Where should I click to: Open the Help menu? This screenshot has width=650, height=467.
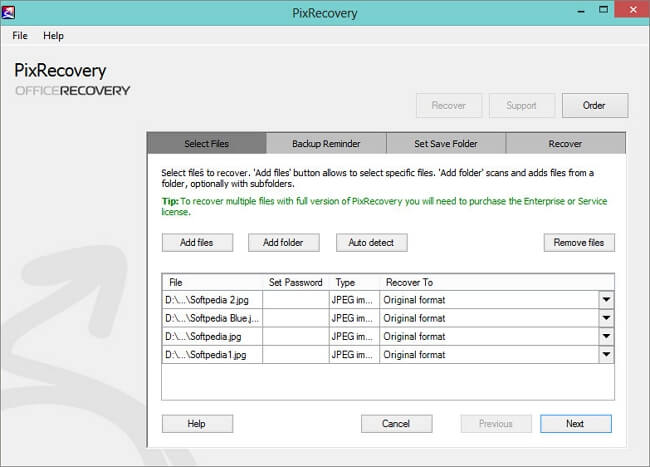point(53,35)
